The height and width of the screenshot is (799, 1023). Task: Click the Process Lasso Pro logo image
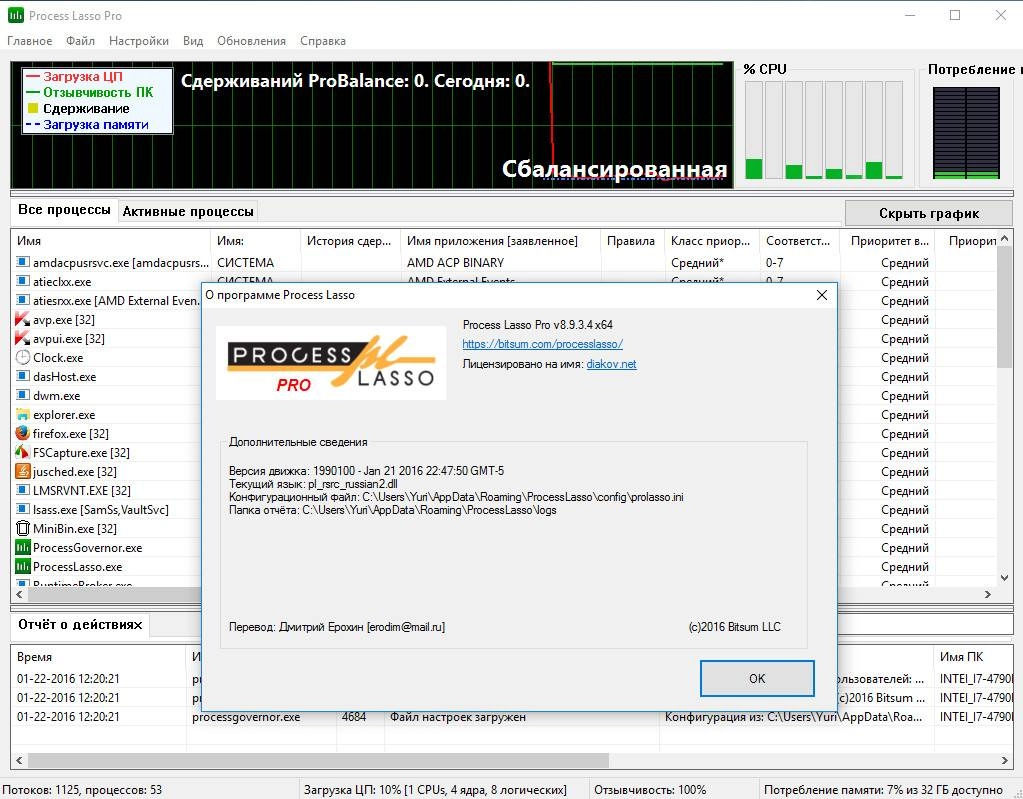(x=331, y=363)
